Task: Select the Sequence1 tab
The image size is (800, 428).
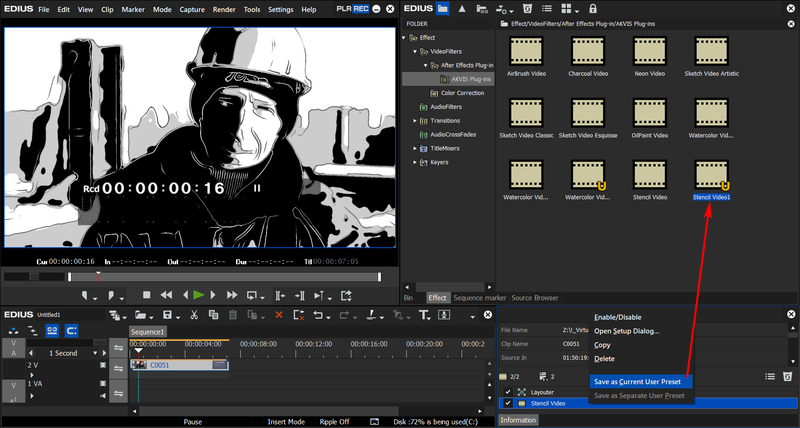Action: click(x=147, y=332)
